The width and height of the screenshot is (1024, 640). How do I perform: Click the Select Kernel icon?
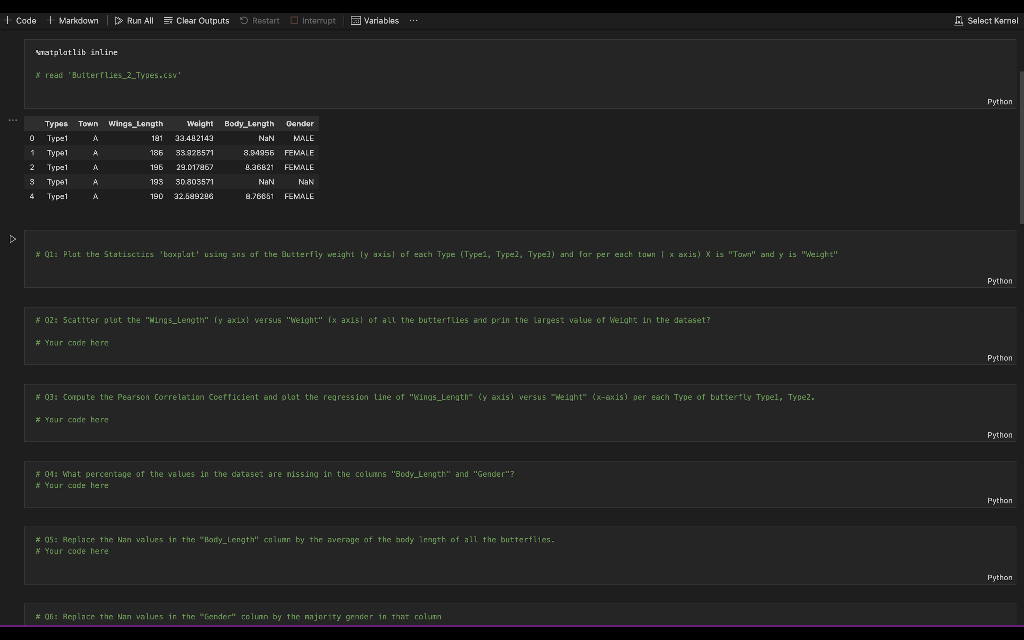point(959,20)
